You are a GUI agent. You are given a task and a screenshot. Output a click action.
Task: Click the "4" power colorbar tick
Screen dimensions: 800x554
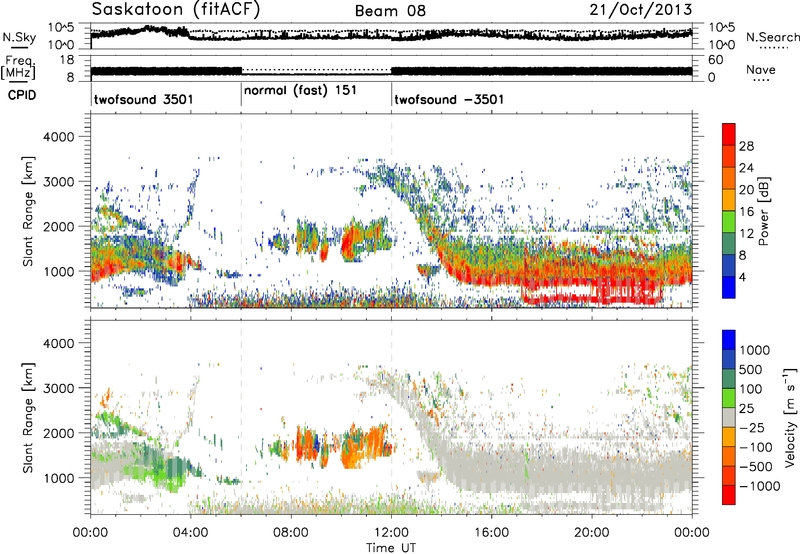pos(742,278)
